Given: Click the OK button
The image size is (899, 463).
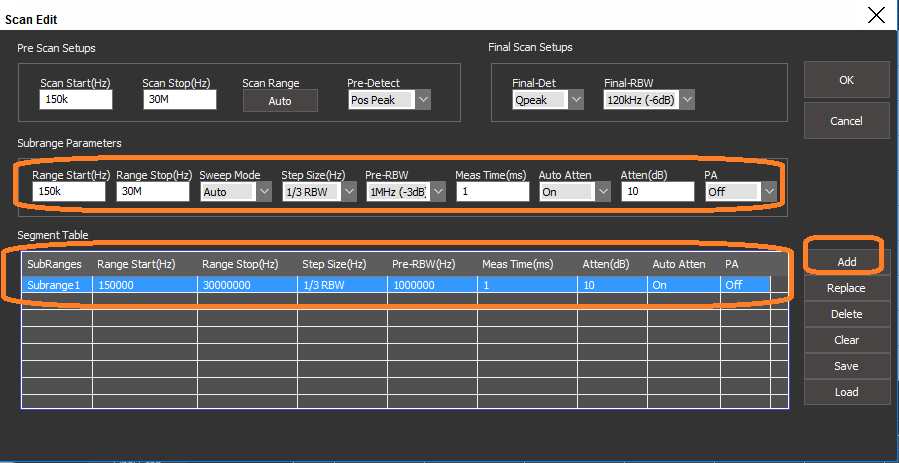Looking at the screenshot, I should pos(846,80).
